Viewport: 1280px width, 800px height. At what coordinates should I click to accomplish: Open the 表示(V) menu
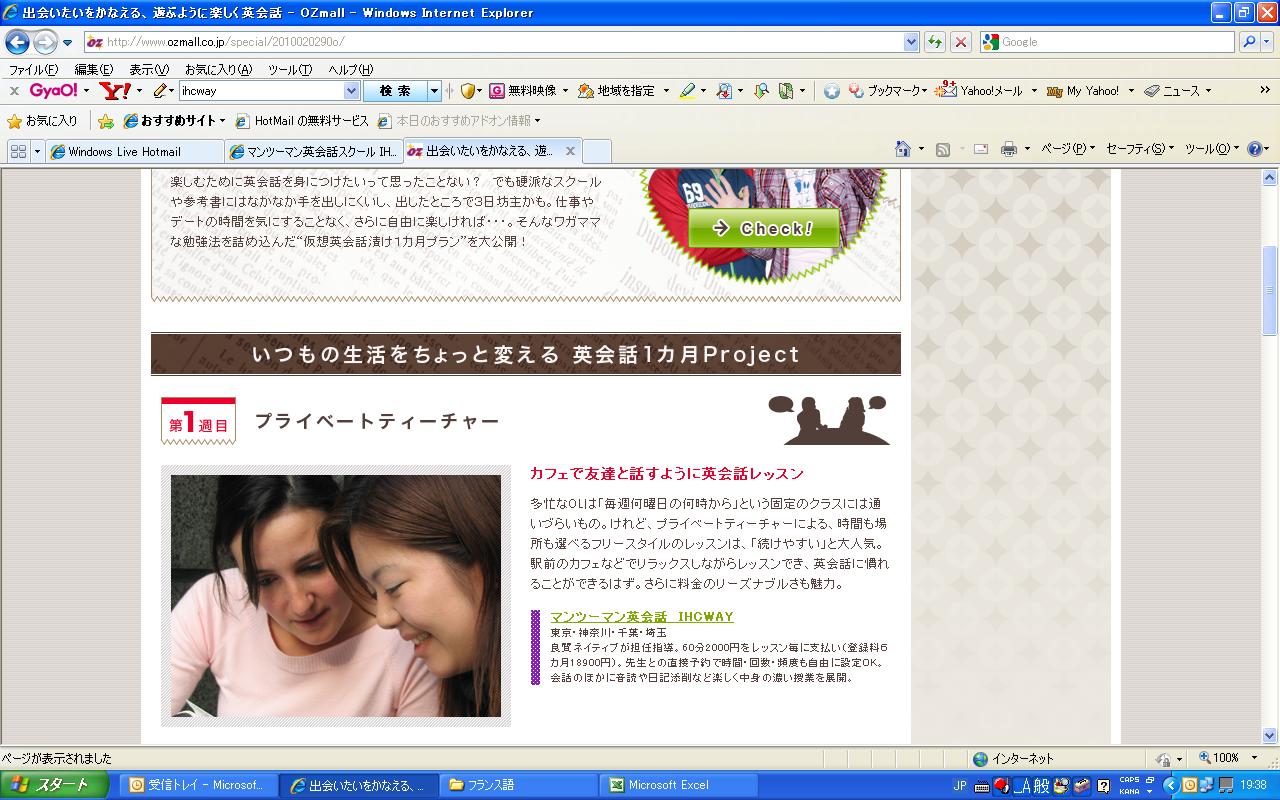coord(148,69)
